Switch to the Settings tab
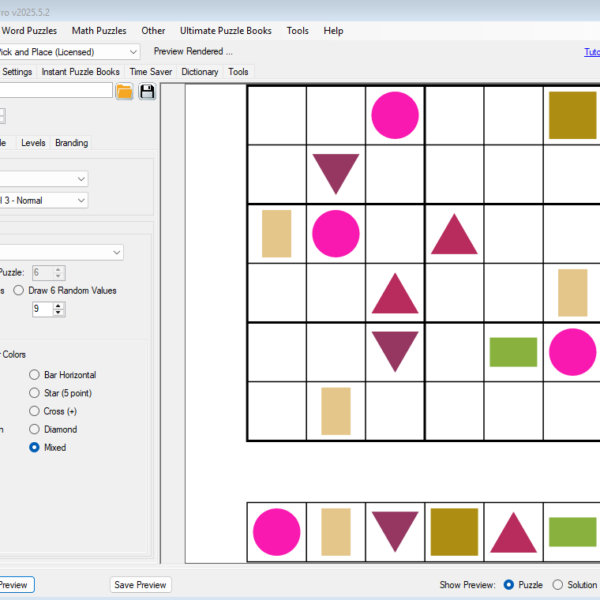Image resolution: width=600 pixels, height=600 pixels. tap(17, 72)
